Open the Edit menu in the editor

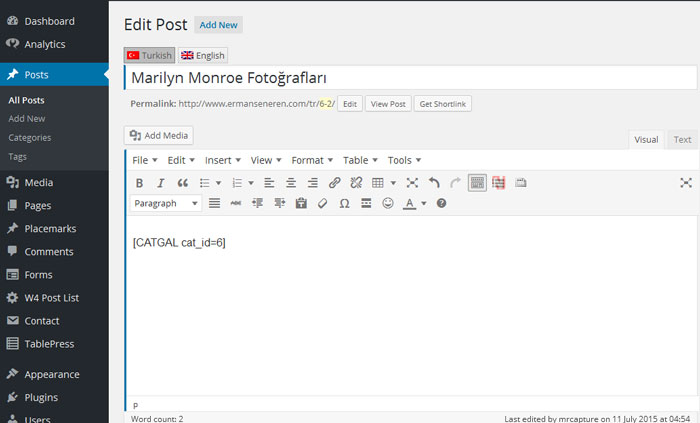click(x=181, y=160)
